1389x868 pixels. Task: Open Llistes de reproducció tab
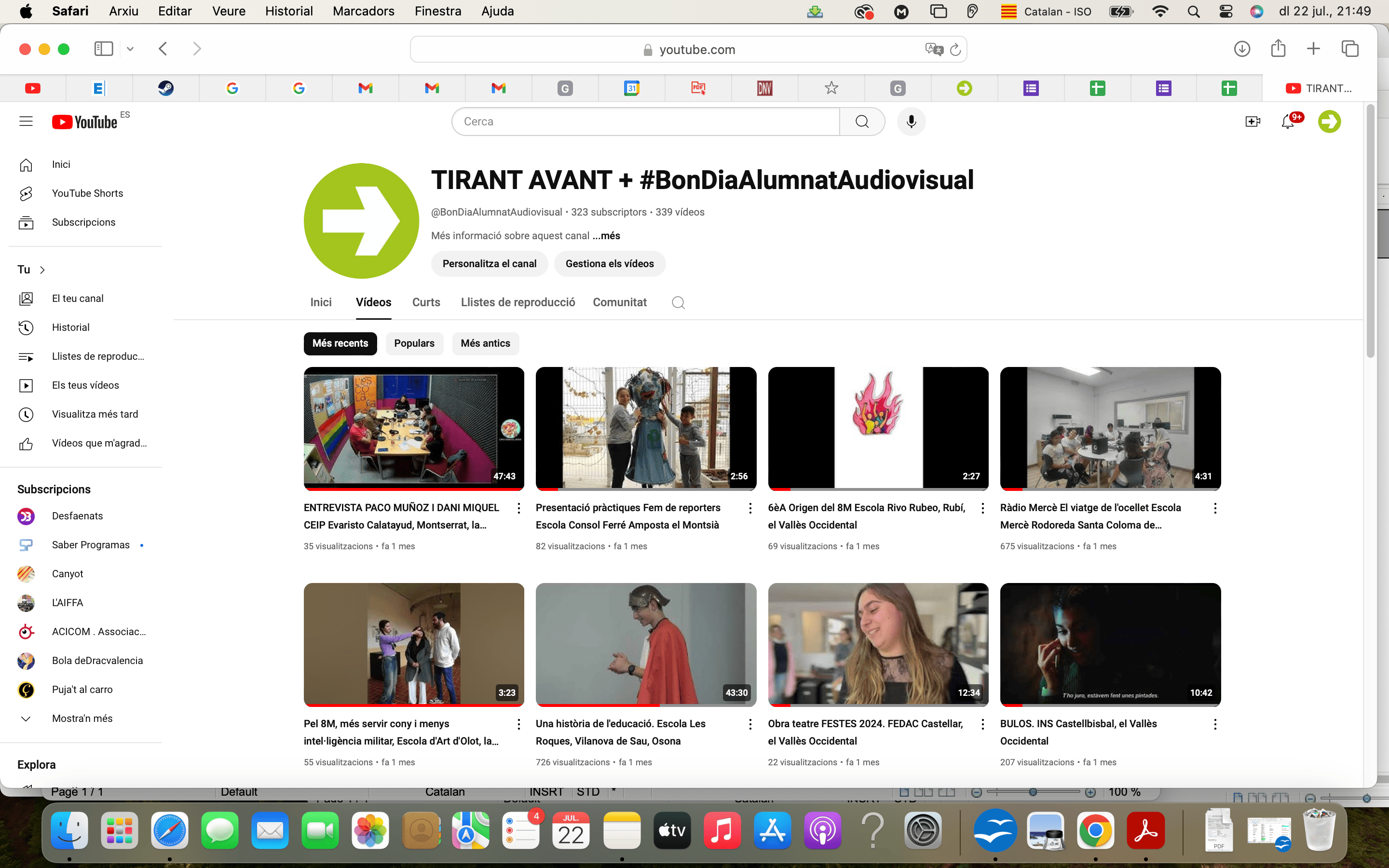tap(517, 302)
